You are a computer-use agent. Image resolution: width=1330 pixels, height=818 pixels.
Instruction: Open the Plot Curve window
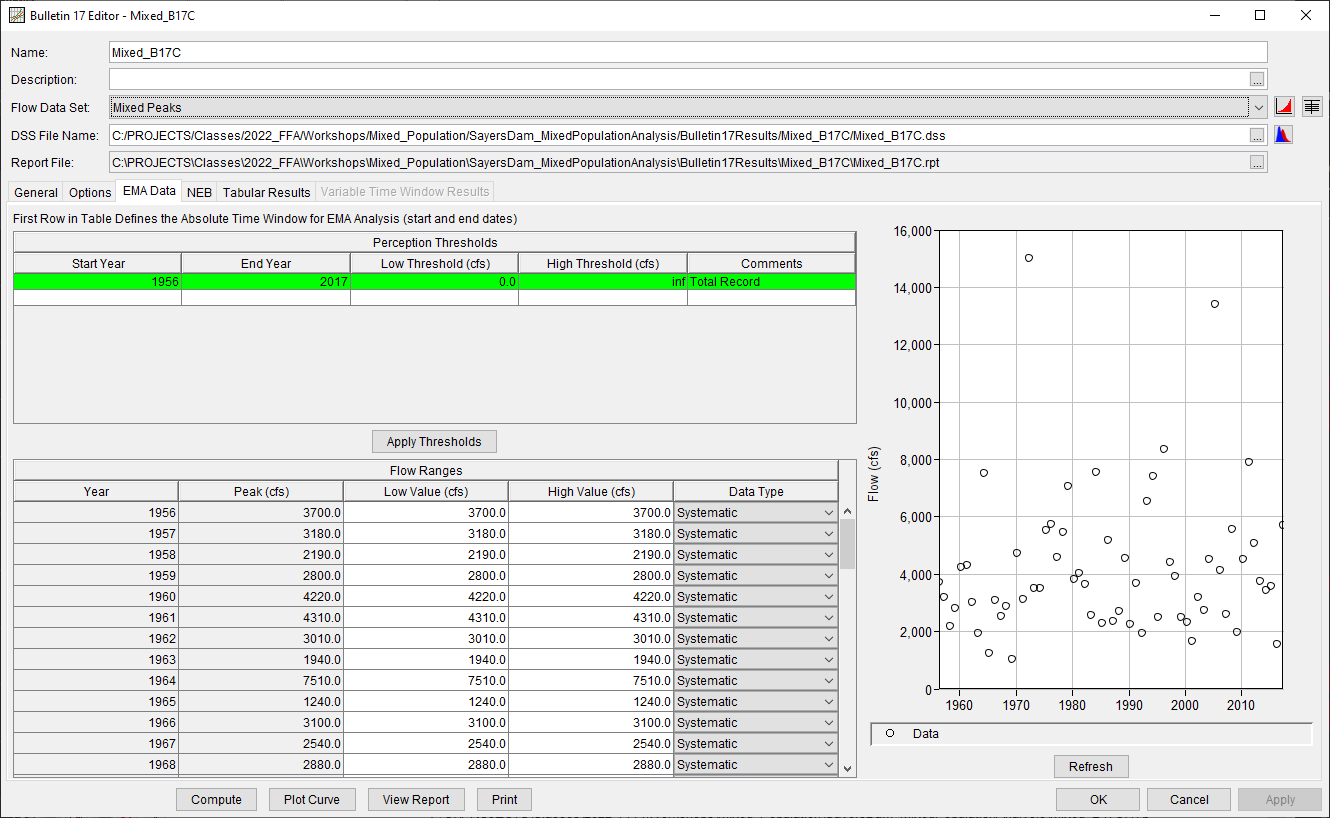click(313, 799)
